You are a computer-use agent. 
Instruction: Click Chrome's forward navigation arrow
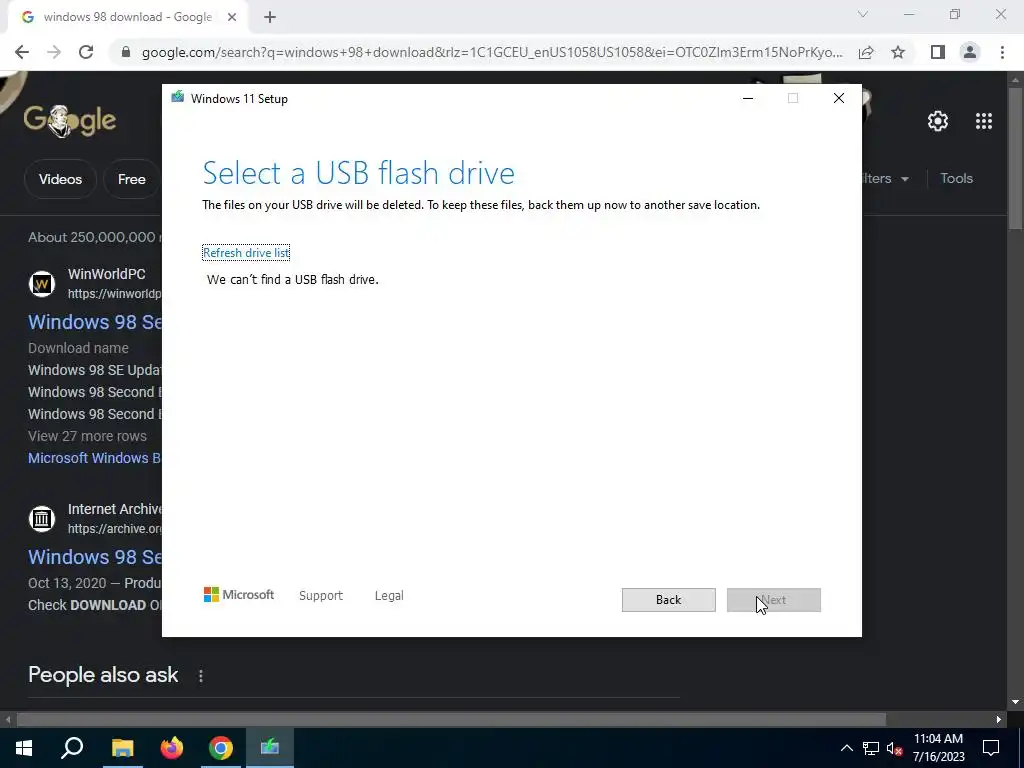54,52
